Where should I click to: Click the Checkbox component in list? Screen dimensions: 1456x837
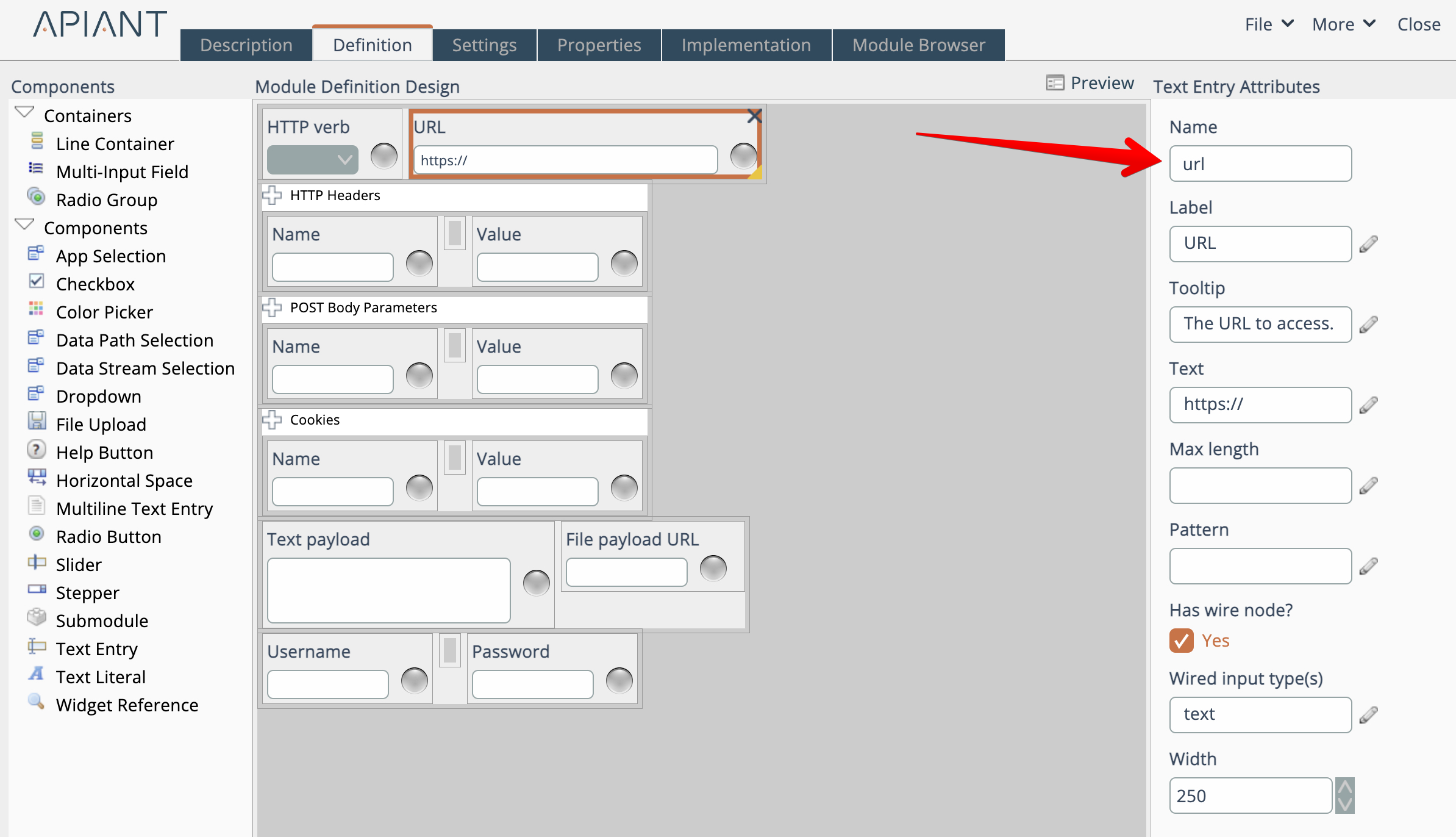95,284
